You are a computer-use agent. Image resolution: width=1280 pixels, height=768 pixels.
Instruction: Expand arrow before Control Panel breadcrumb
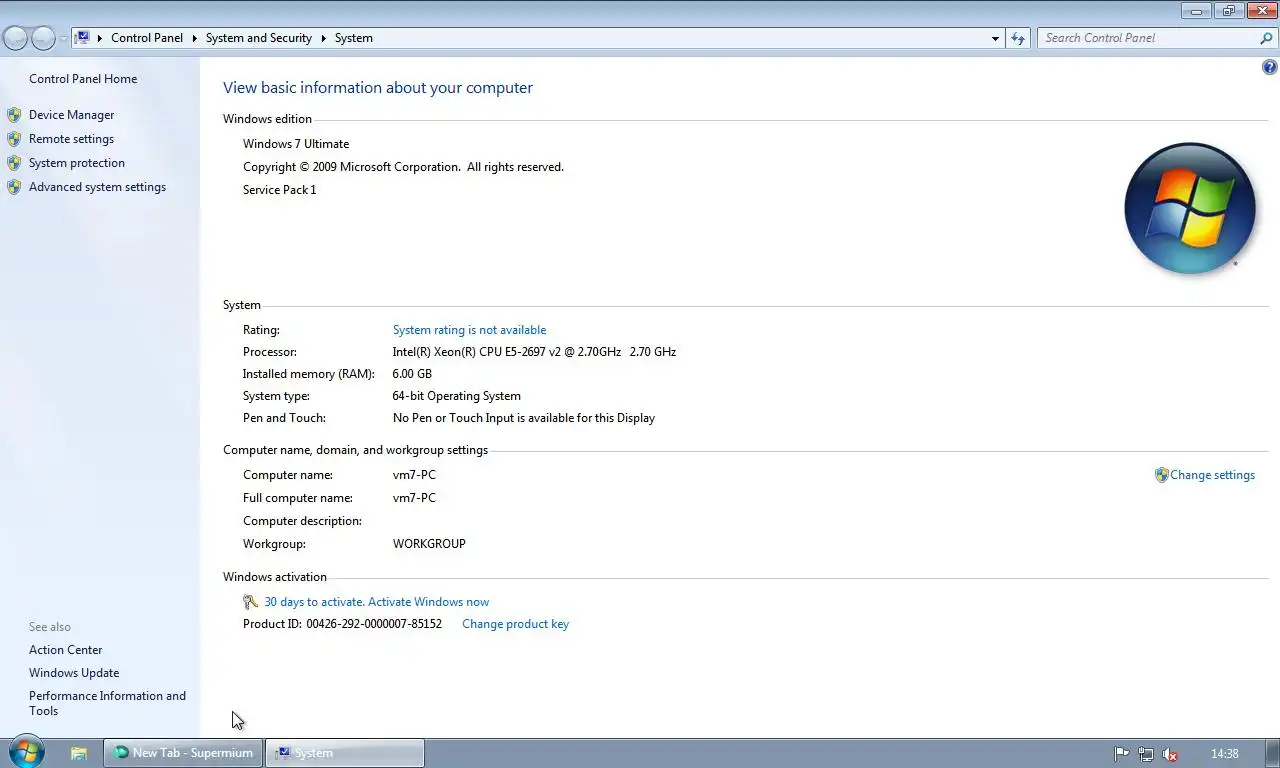click(x=100, y=38)
